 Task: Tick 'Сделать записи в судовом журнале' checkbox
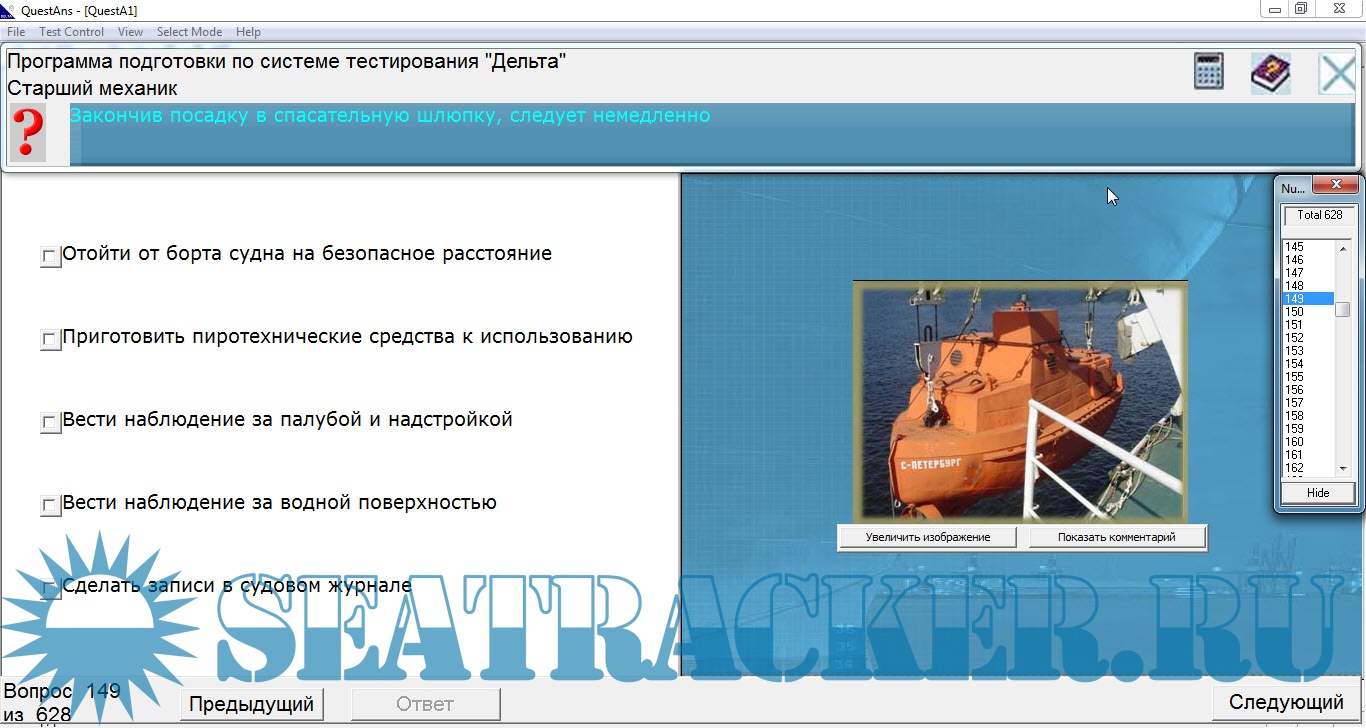click(x=49, y=589)
